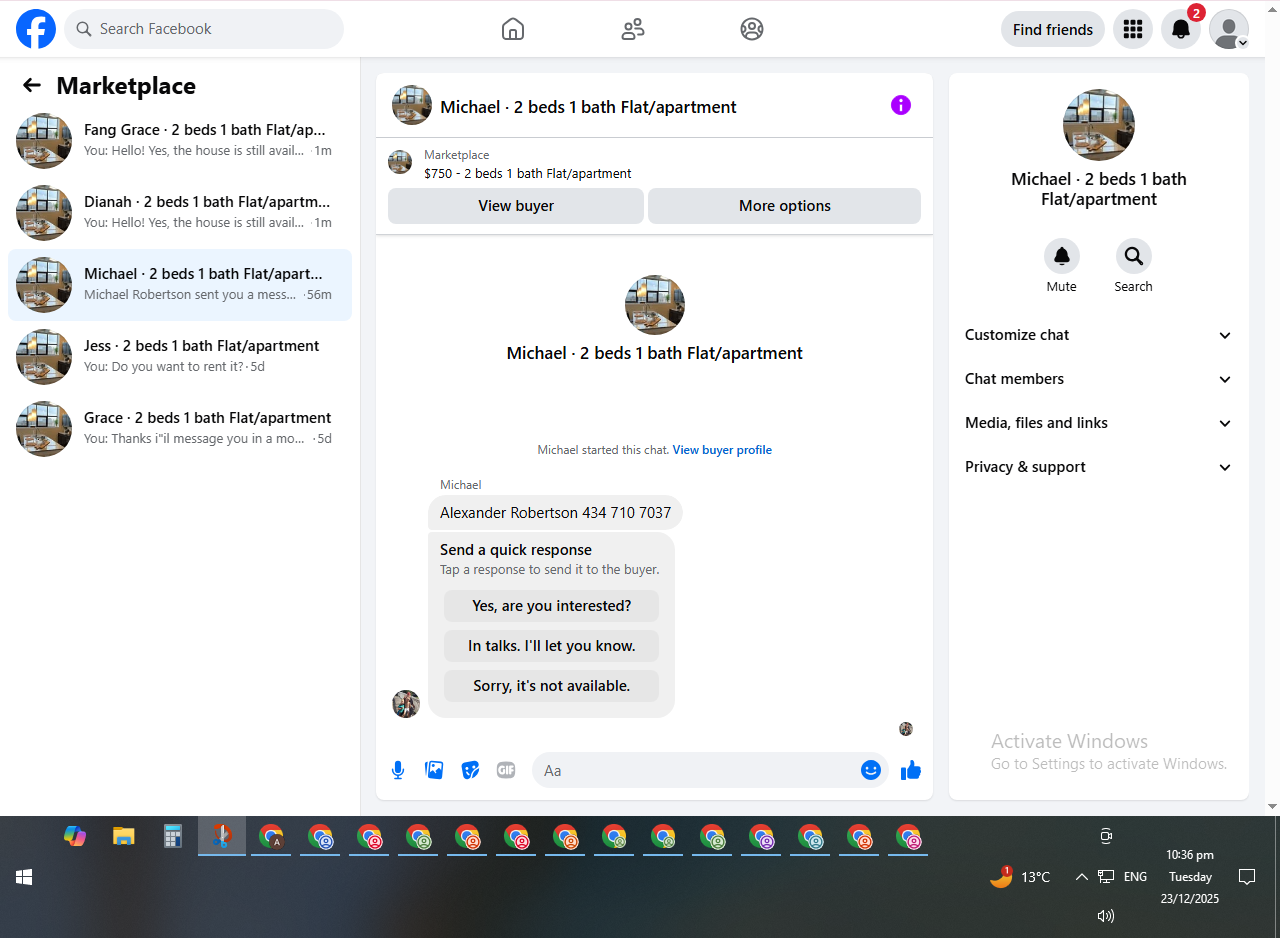Image resolution: width=1280 pixels, height=938 pixels.
Task: Click the Aa message input box
Action: tap(695, 770)
